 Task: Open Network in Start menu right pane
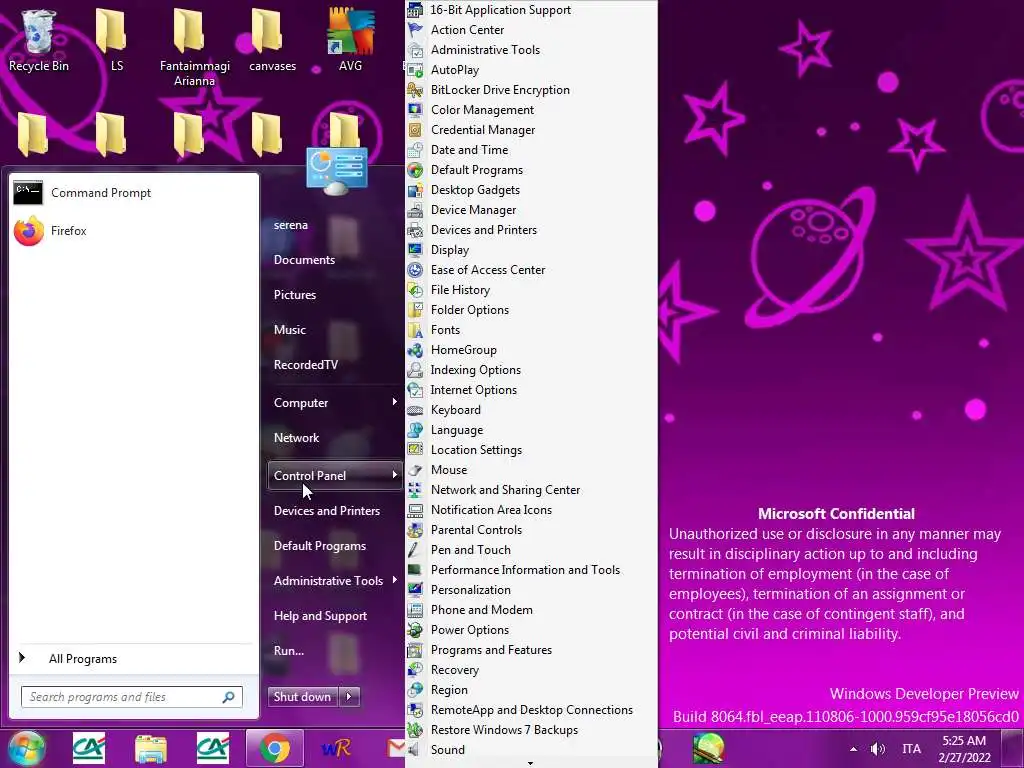click(296, 438)
